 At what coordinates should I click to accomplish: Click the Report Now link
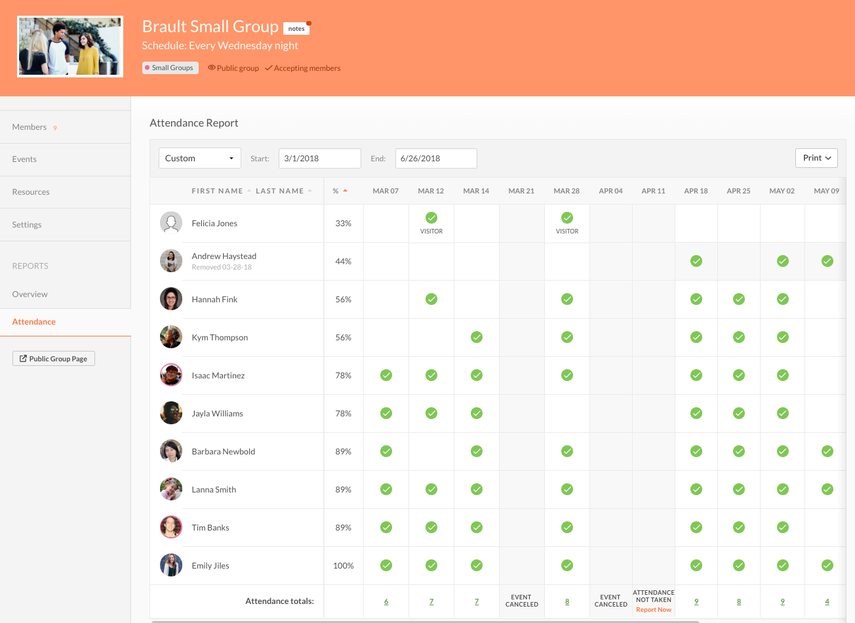tap(653, 609)
